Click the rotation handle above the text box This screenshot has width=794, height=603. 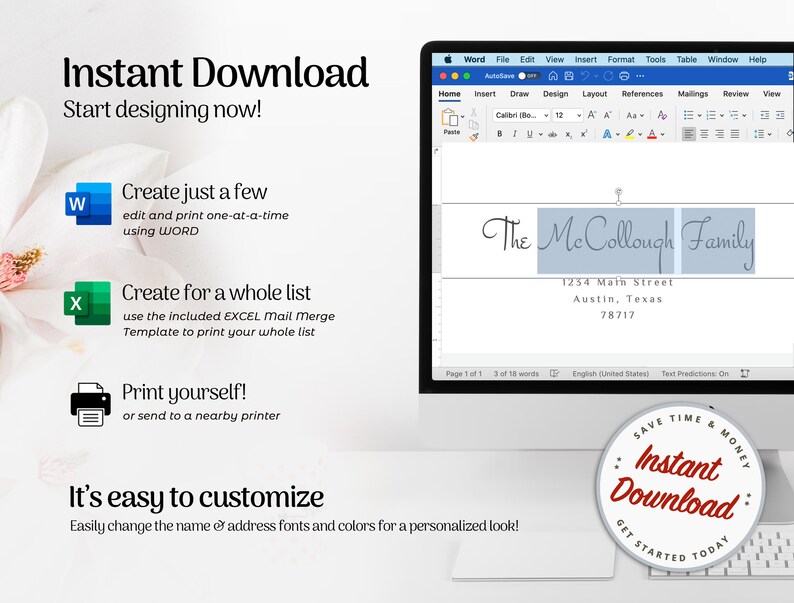tap(618, 191)
